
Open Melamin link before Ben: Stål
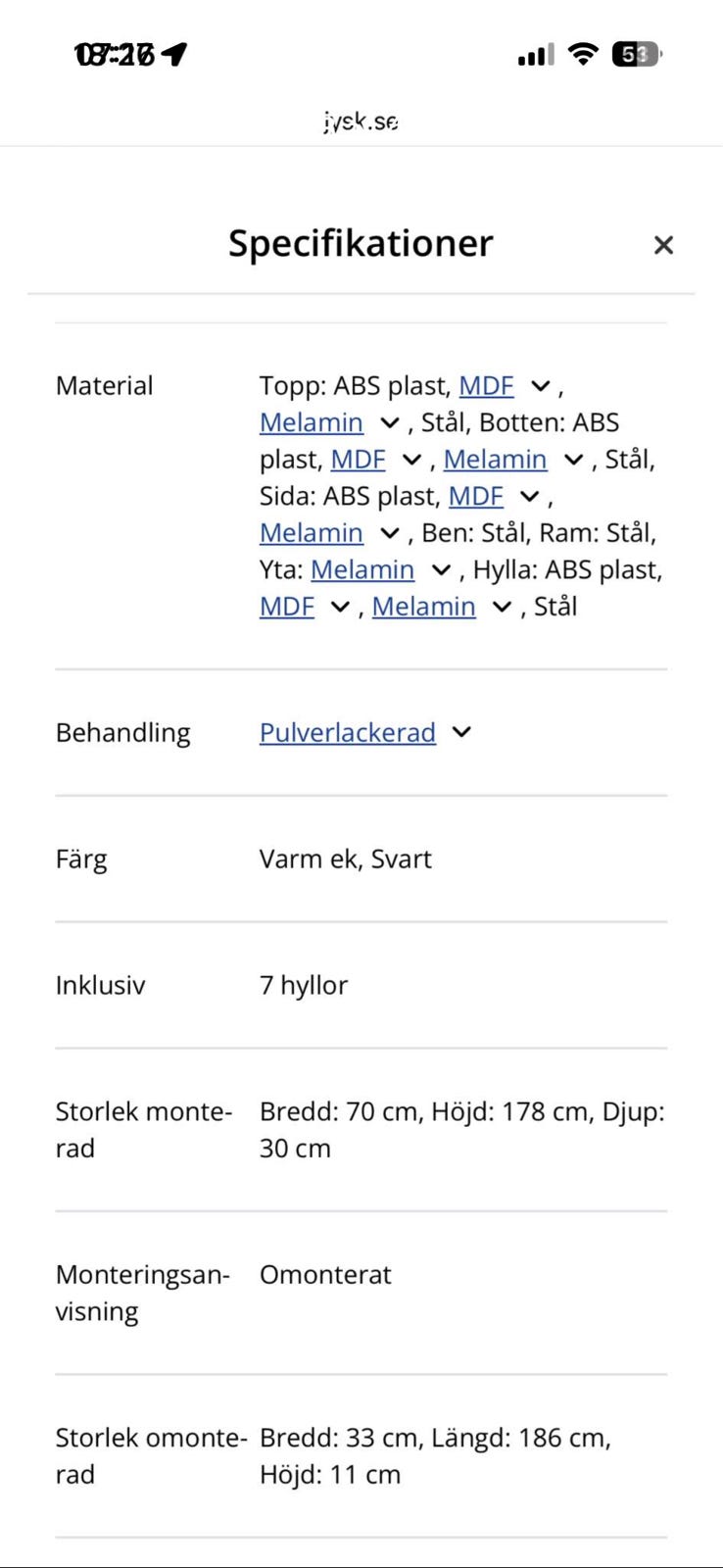point(312,533)
